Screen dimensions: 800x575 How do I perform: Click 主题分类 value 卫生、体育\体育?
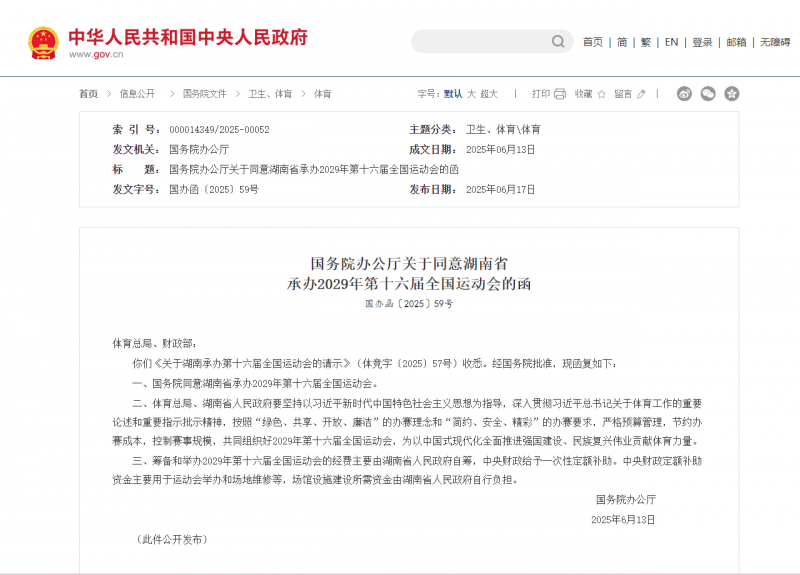point(503,130)
